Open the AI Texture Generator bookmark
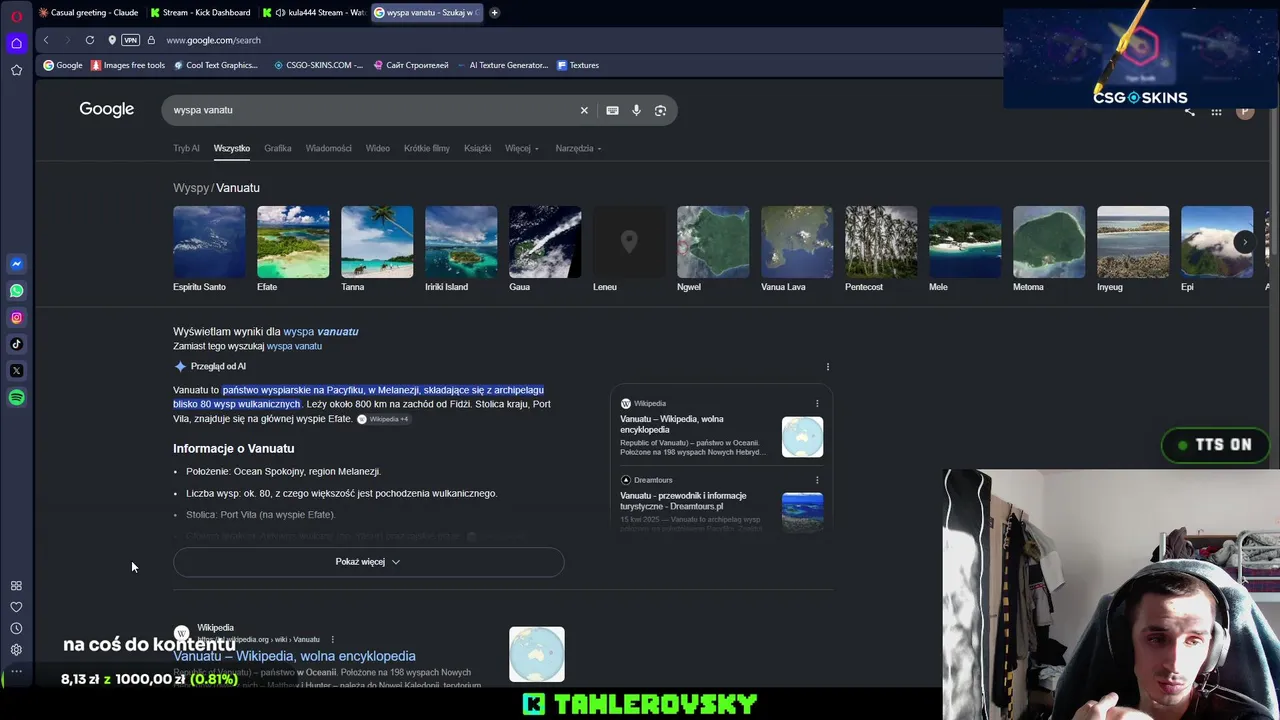This screenshot has width=1280, height=720. click(503, 65)
